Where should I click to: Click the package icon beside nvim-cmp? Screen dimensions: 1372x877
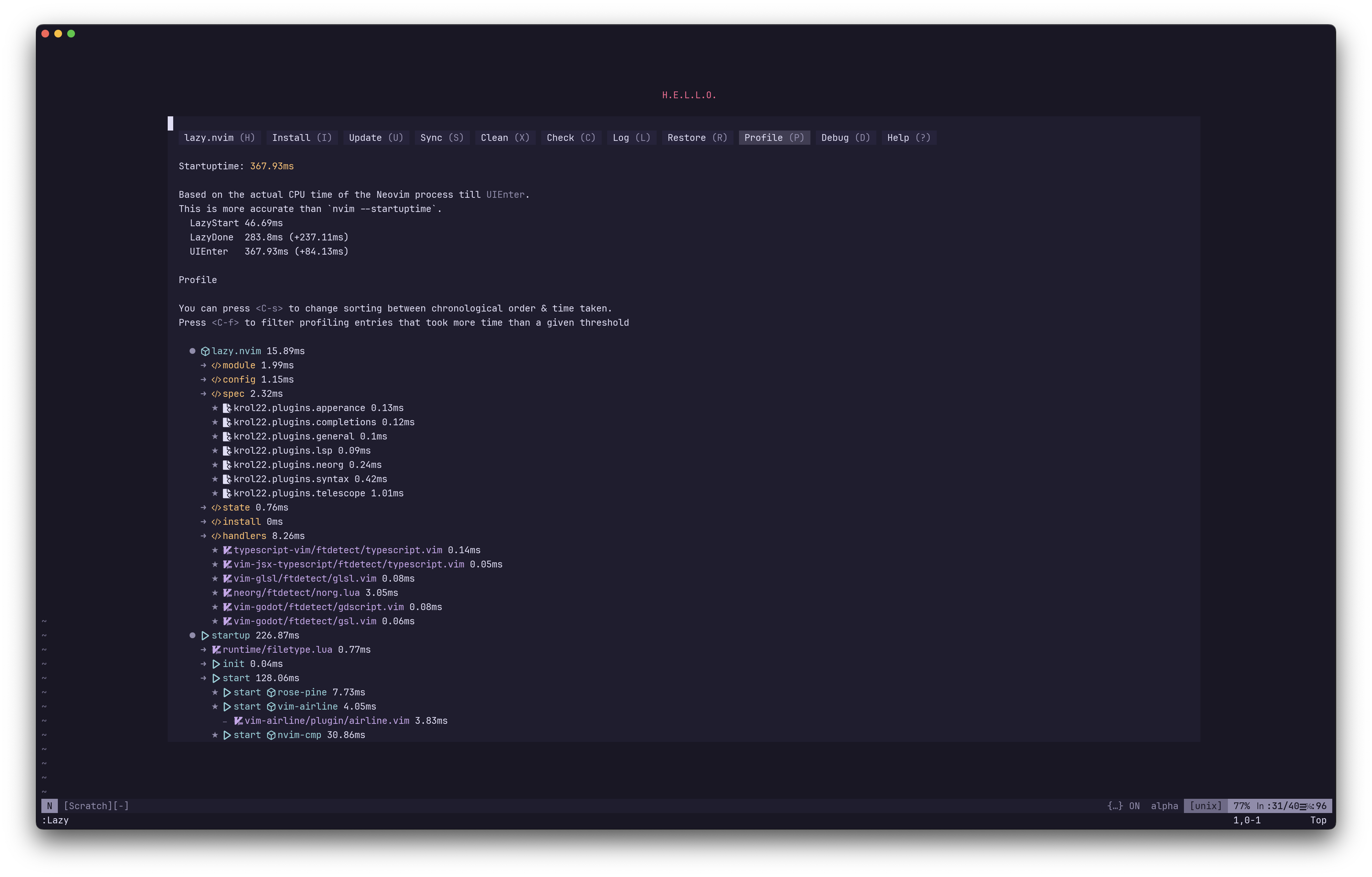pos(271,735)
